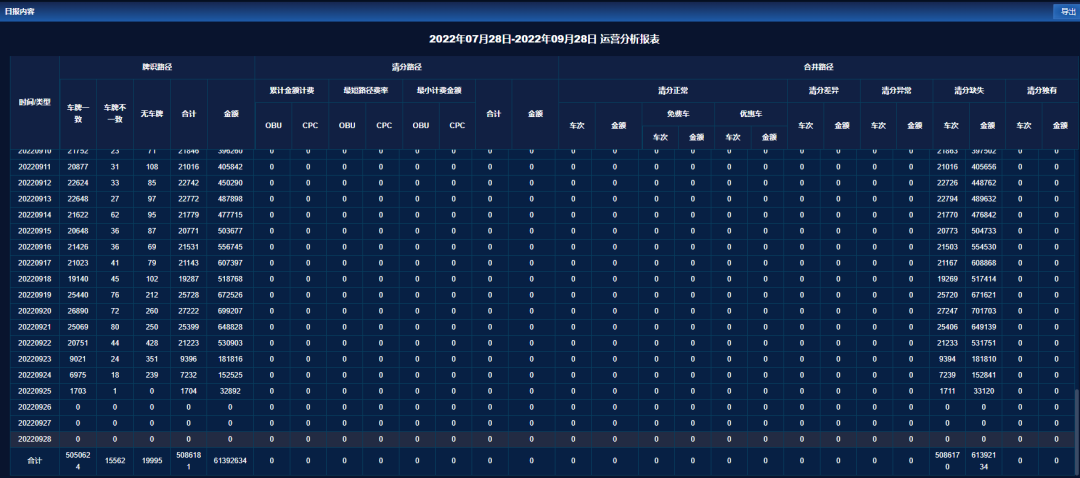Select the 20220928 date row
The image size is (1080, 478).
[34, 439]
